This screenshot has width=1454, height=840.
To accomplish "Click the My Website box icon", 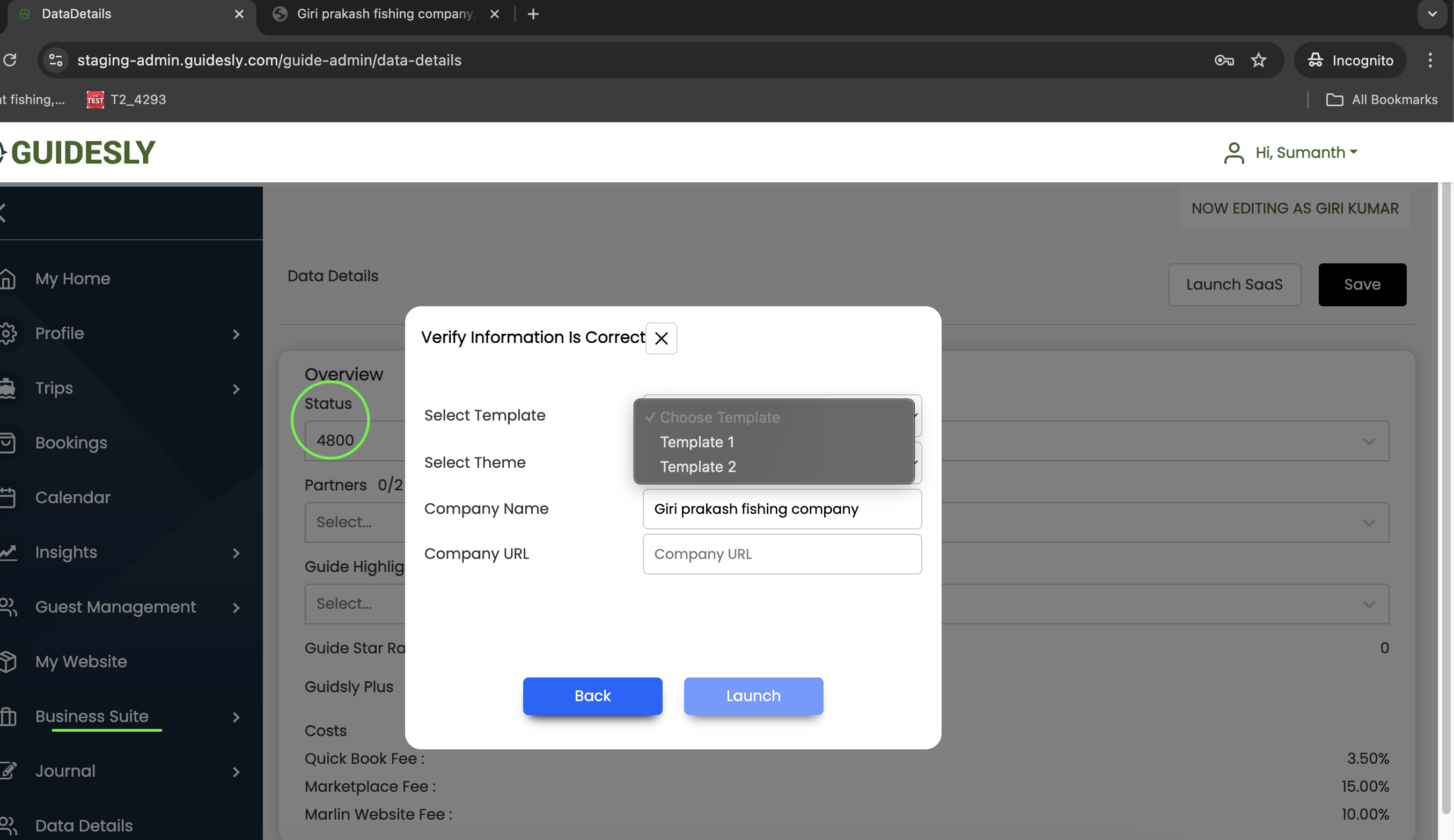I will click(8, 662).
